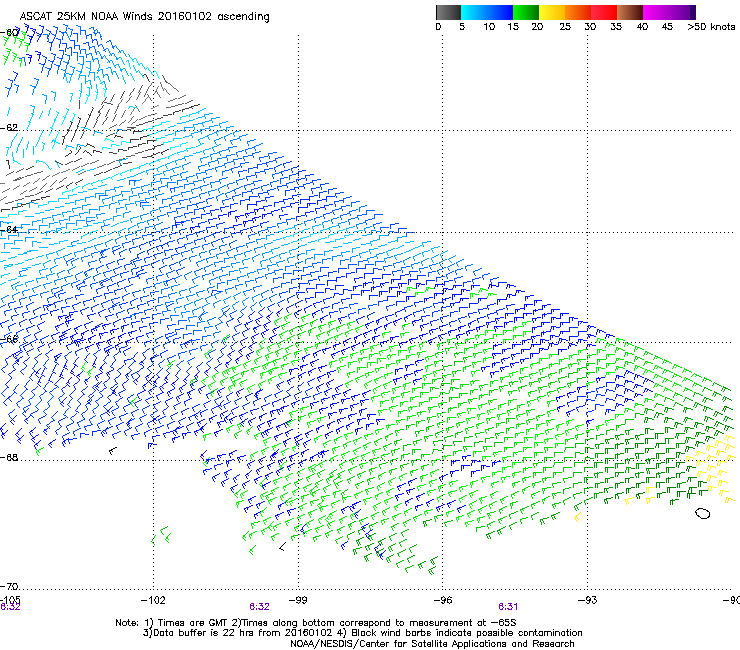
Task: Click the latitude label '-64'
Action: pos(9,229)
